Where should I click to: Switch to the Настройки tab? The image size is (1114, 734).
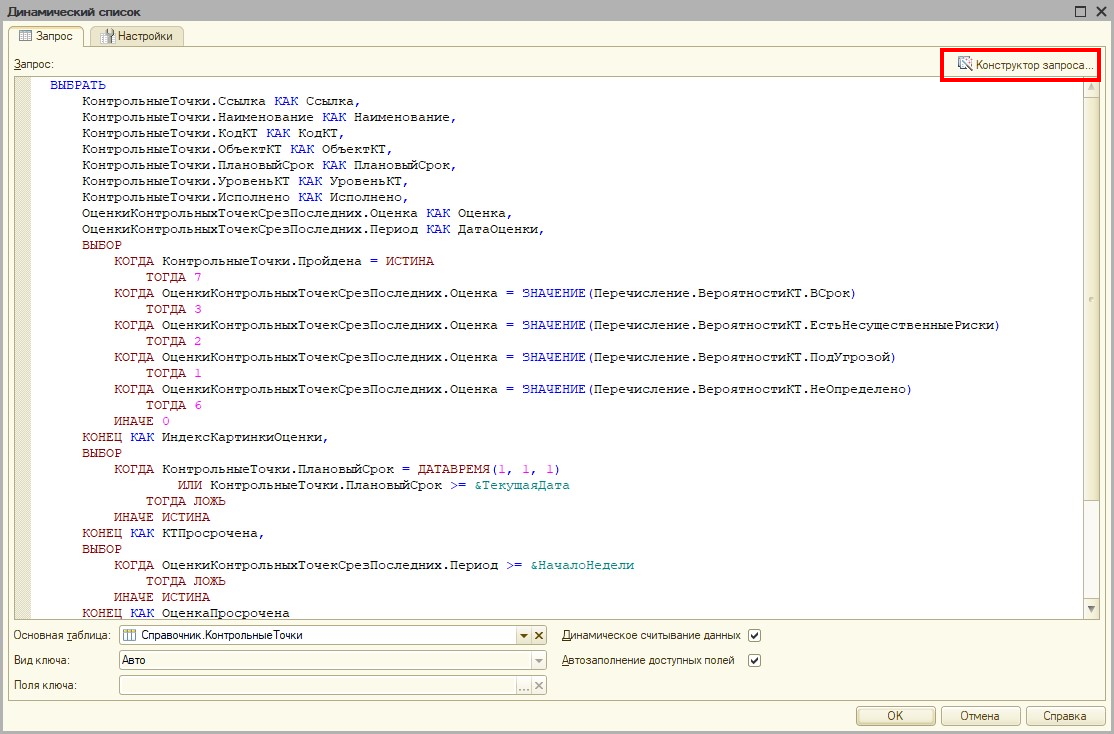tap(137, 36)
